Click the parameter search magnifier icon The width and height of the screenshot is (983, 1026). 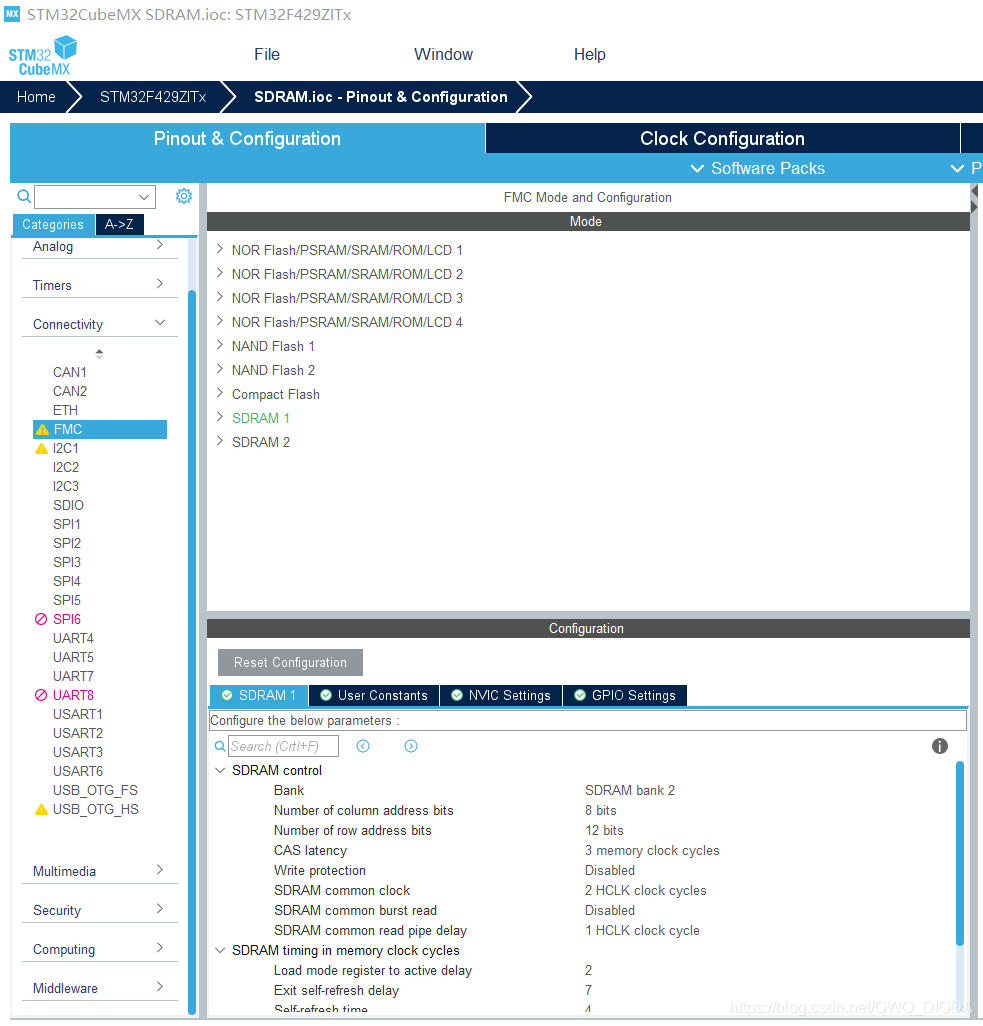pos(220,746)
